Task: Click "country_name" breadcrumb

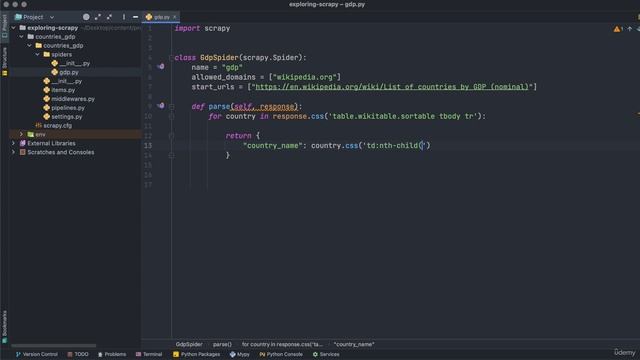Action: (354, 344)
